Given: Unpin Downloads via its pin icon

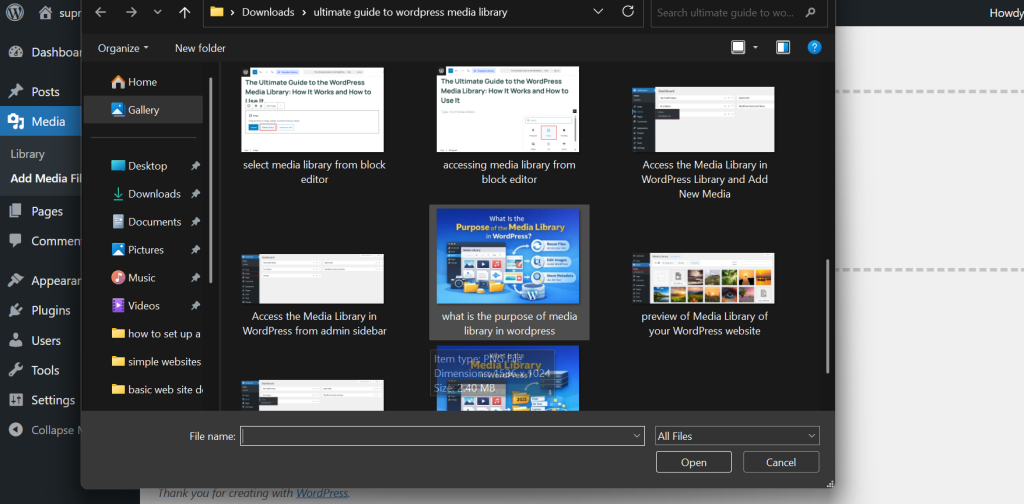Looking at the screenshot, I should [x=195, y=194].
